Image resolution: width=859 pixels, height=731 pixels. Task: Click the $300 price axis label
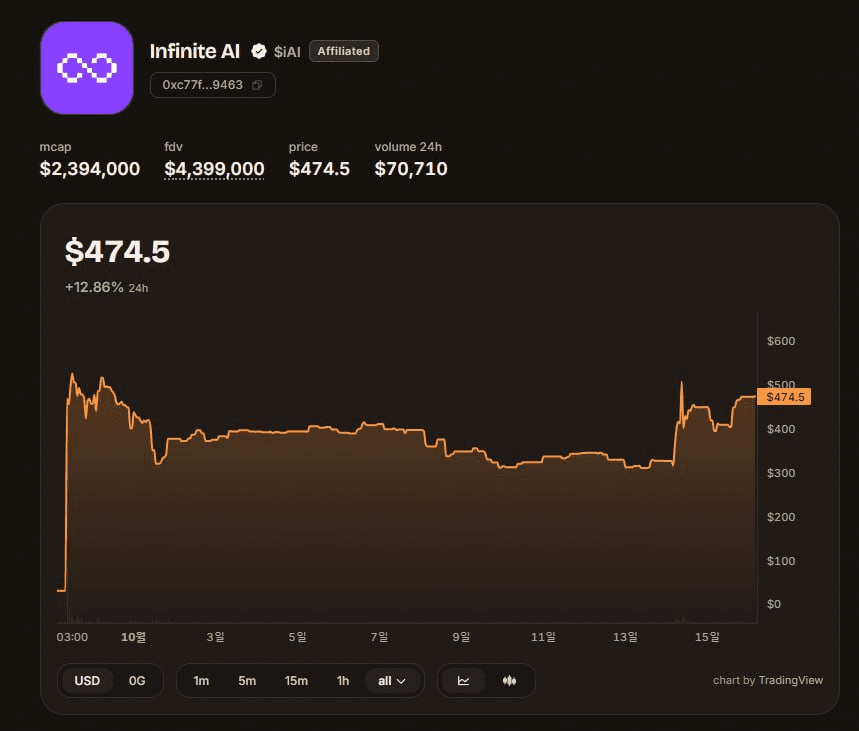tap(781, 473)
